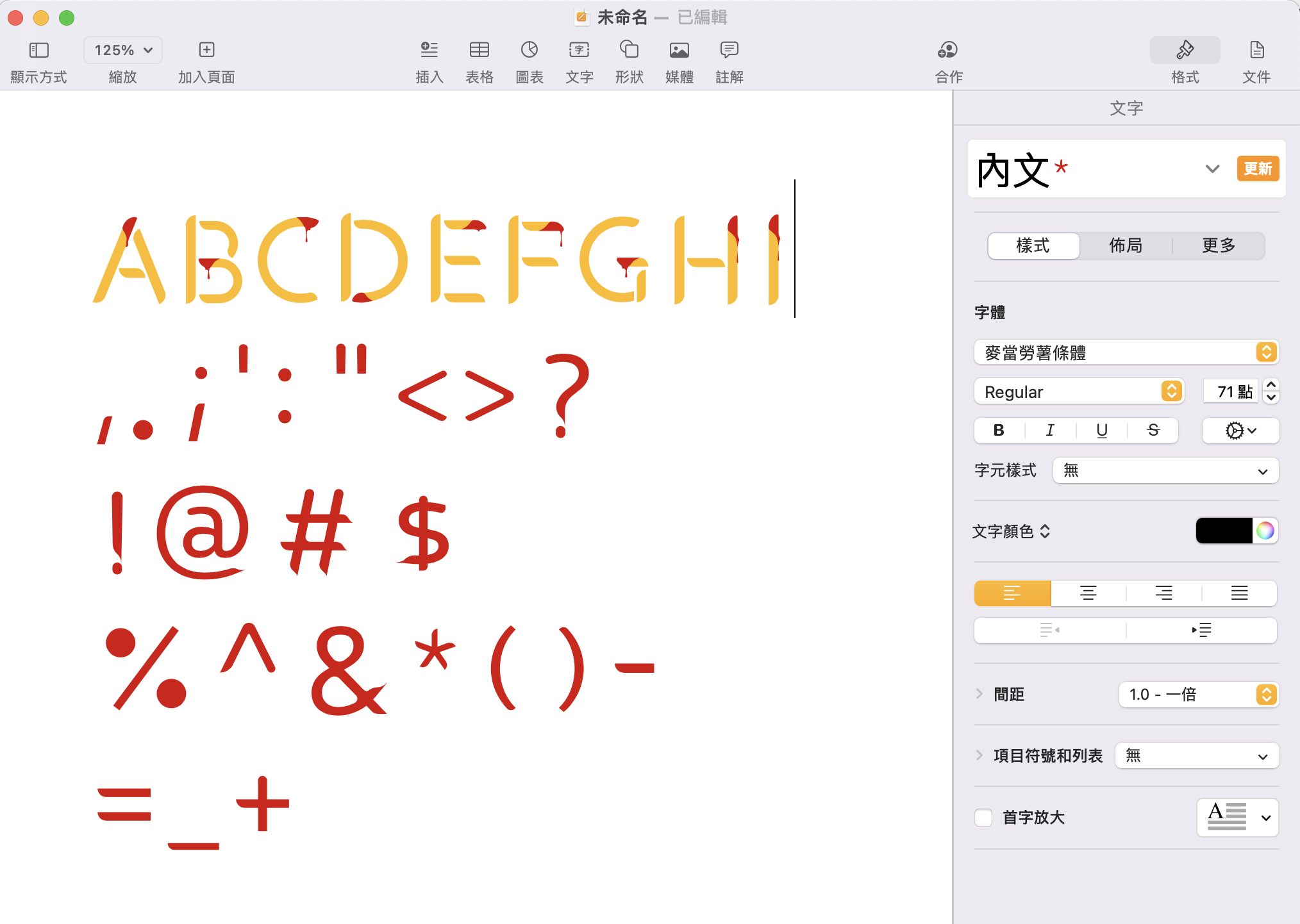
Task: Click the orange Update style button
Action: click(x=1257, y=169)
